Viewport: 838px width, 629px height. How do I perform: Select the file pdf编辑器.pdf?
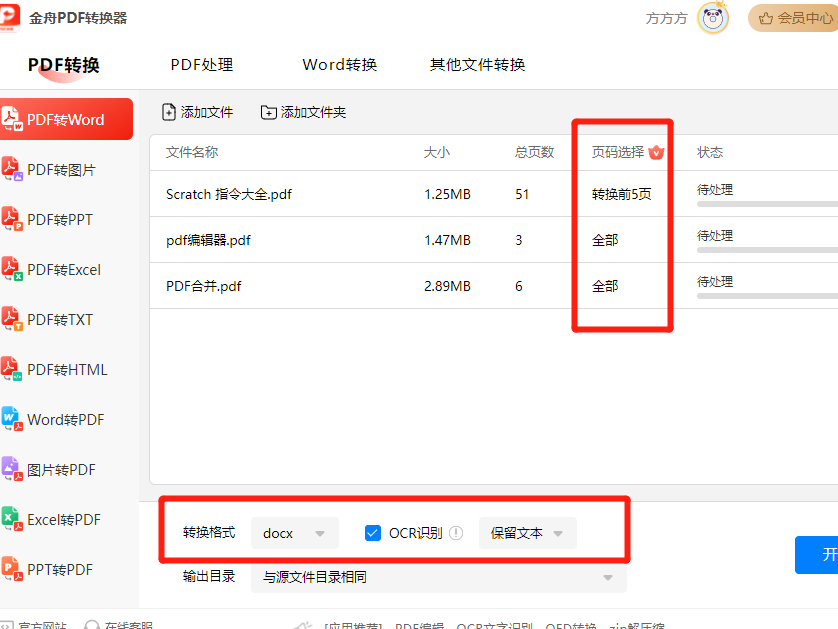(208, 240)
